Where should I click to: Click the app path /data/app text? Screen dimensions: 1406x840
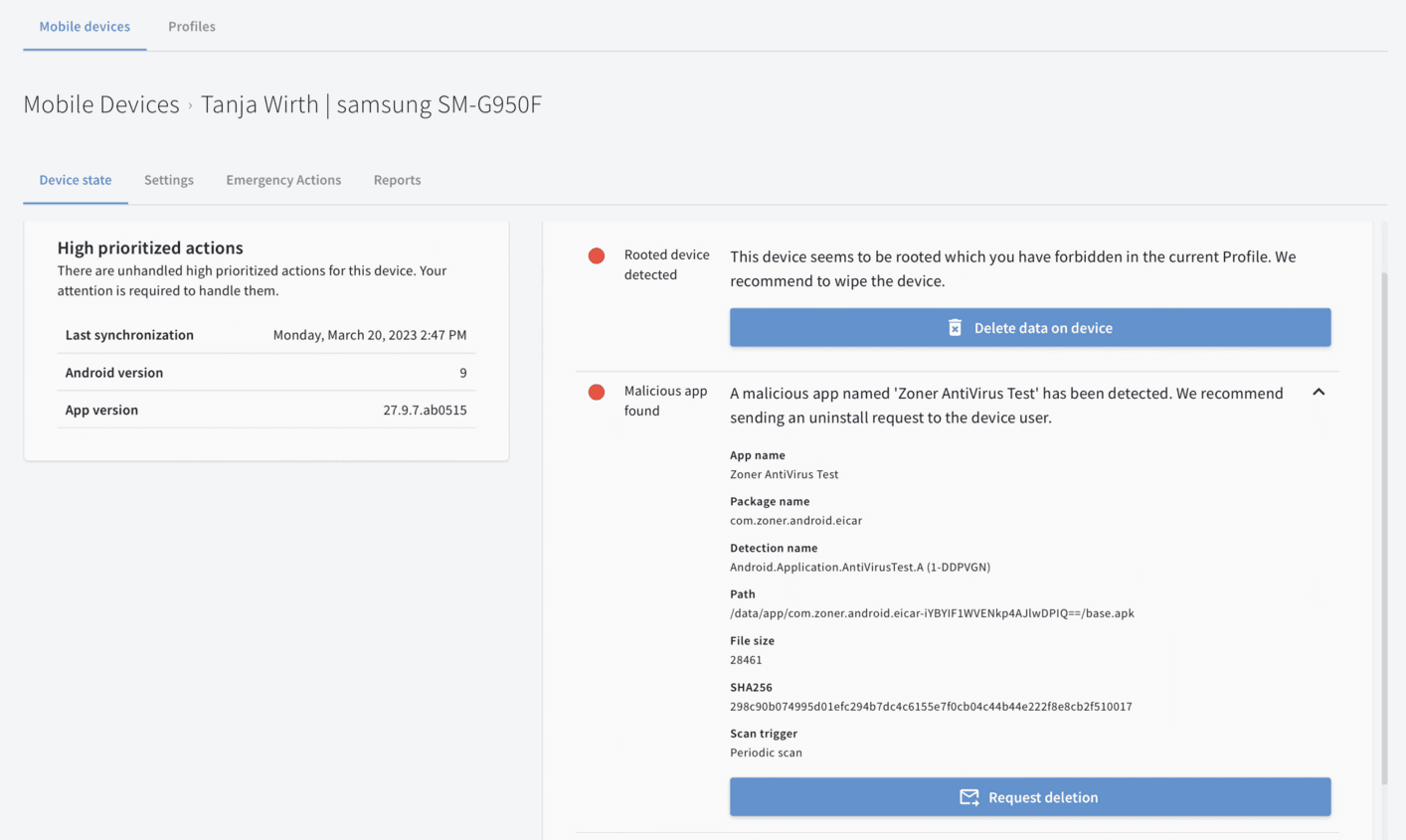[932, 613]
